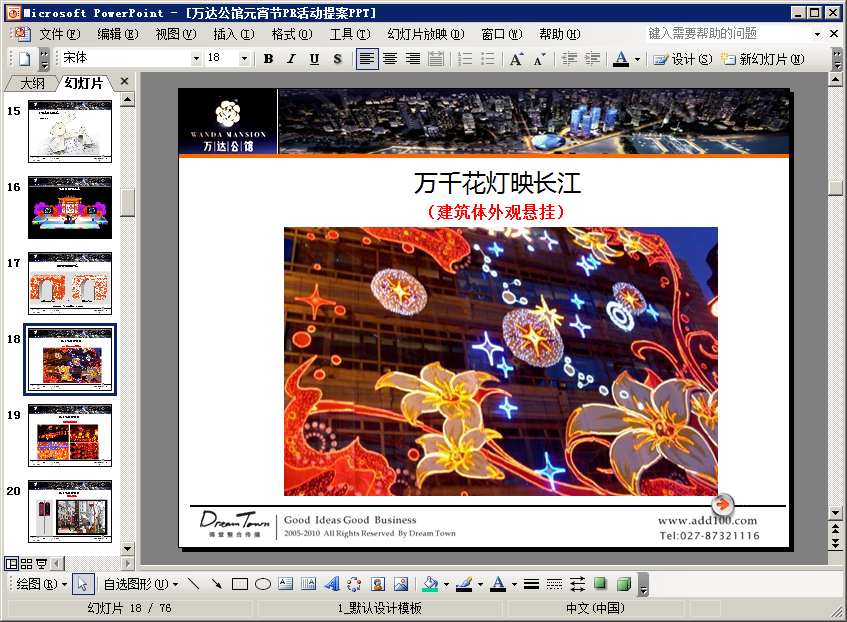847x622 pixels.
Task: Toggle italic formatting
Action: tap(292, 59)
